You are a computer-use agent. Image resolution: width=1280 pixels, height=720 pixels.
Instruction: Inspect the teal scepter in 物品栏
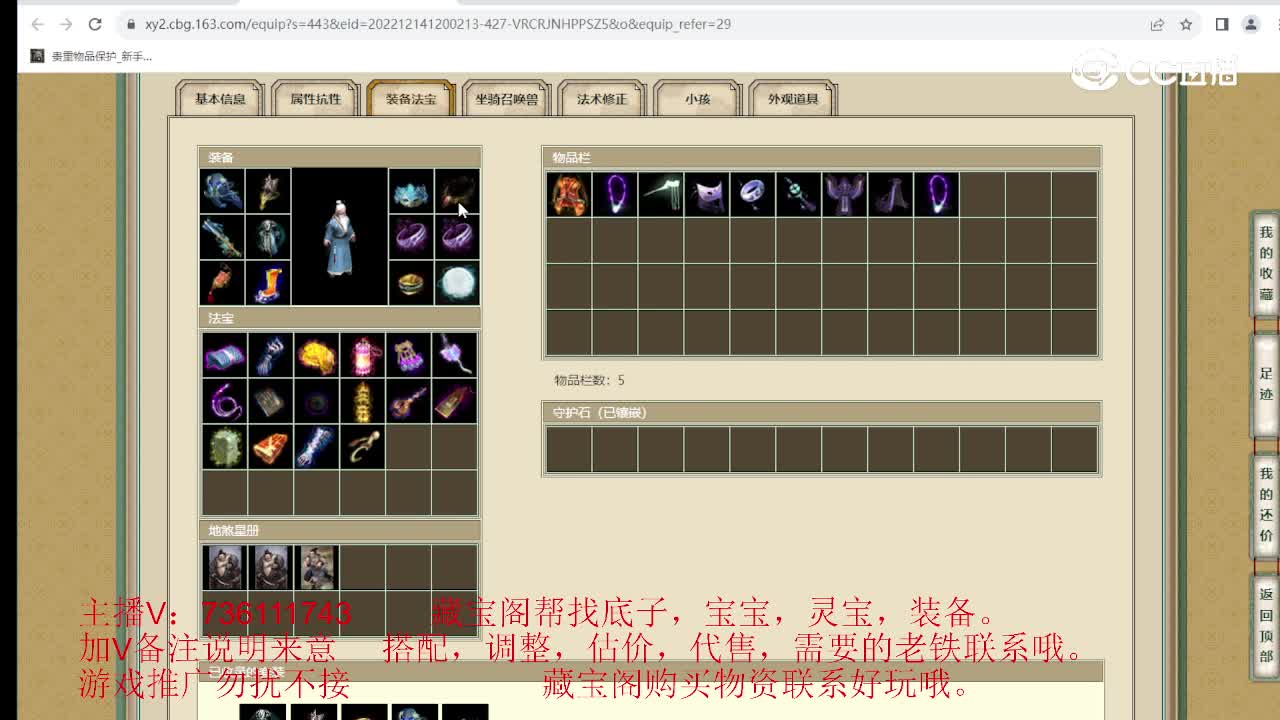pos(798,194)
